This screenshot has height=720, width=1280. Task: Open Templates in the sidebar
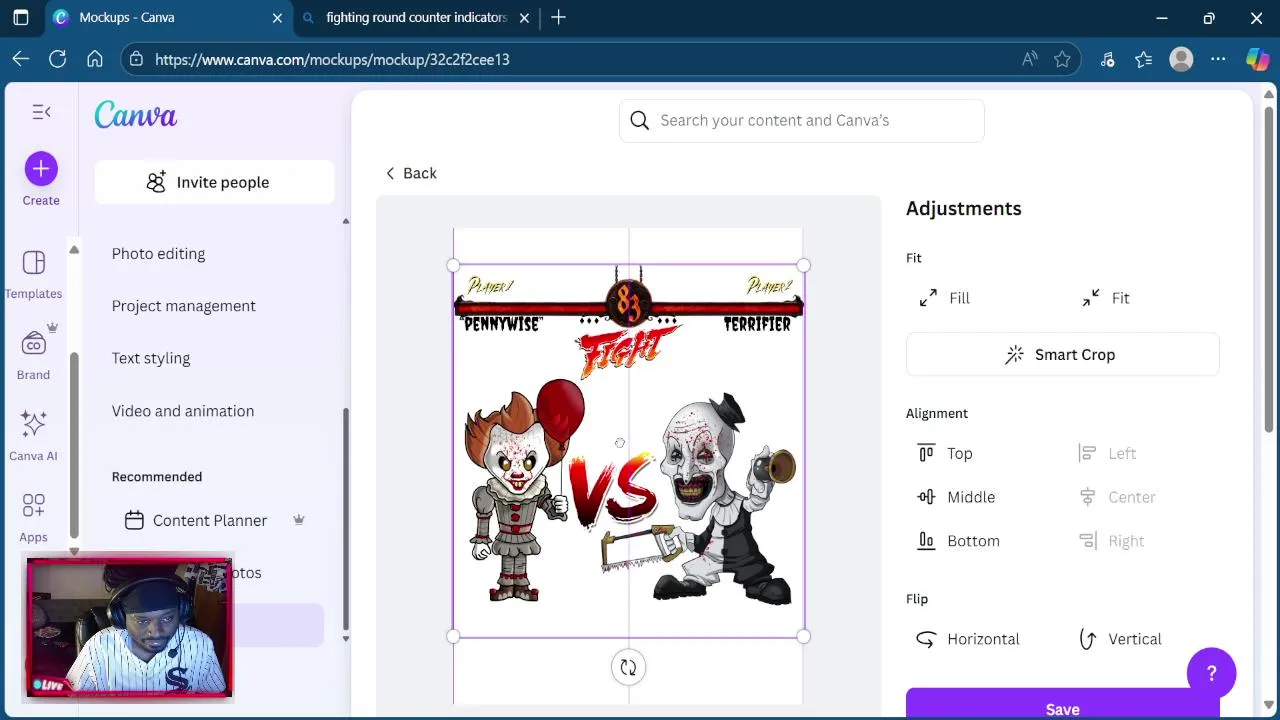point(34,275)
